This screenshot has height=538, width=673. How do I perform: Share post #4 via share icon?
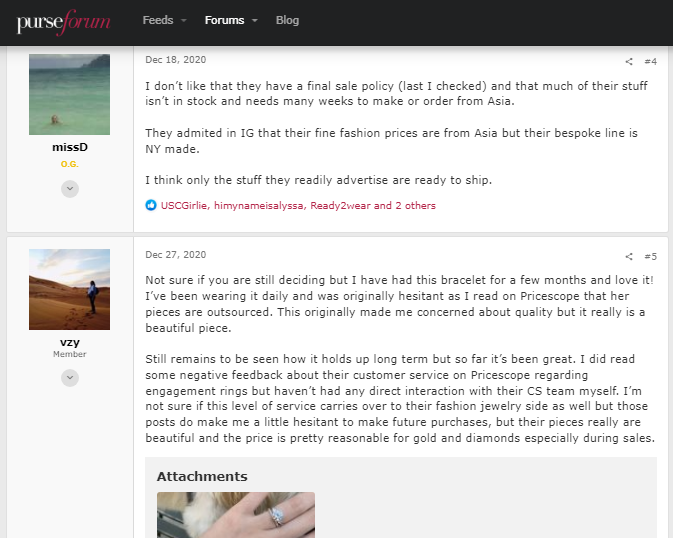(x=629, y=61)
